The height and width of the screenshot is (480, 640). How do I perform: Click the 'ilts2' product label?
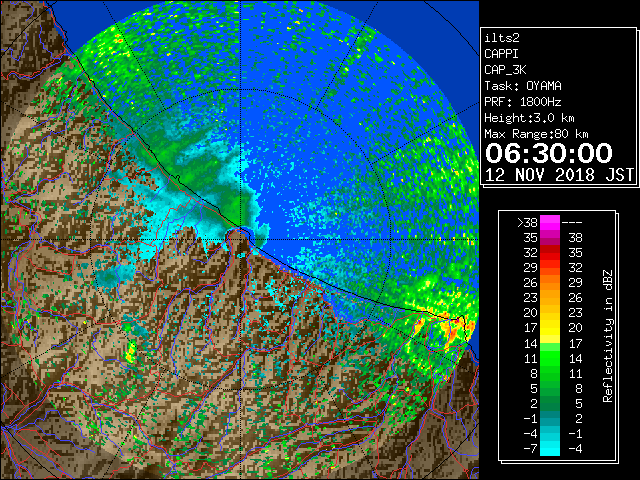pyautogui.click(x=502, y=38)
